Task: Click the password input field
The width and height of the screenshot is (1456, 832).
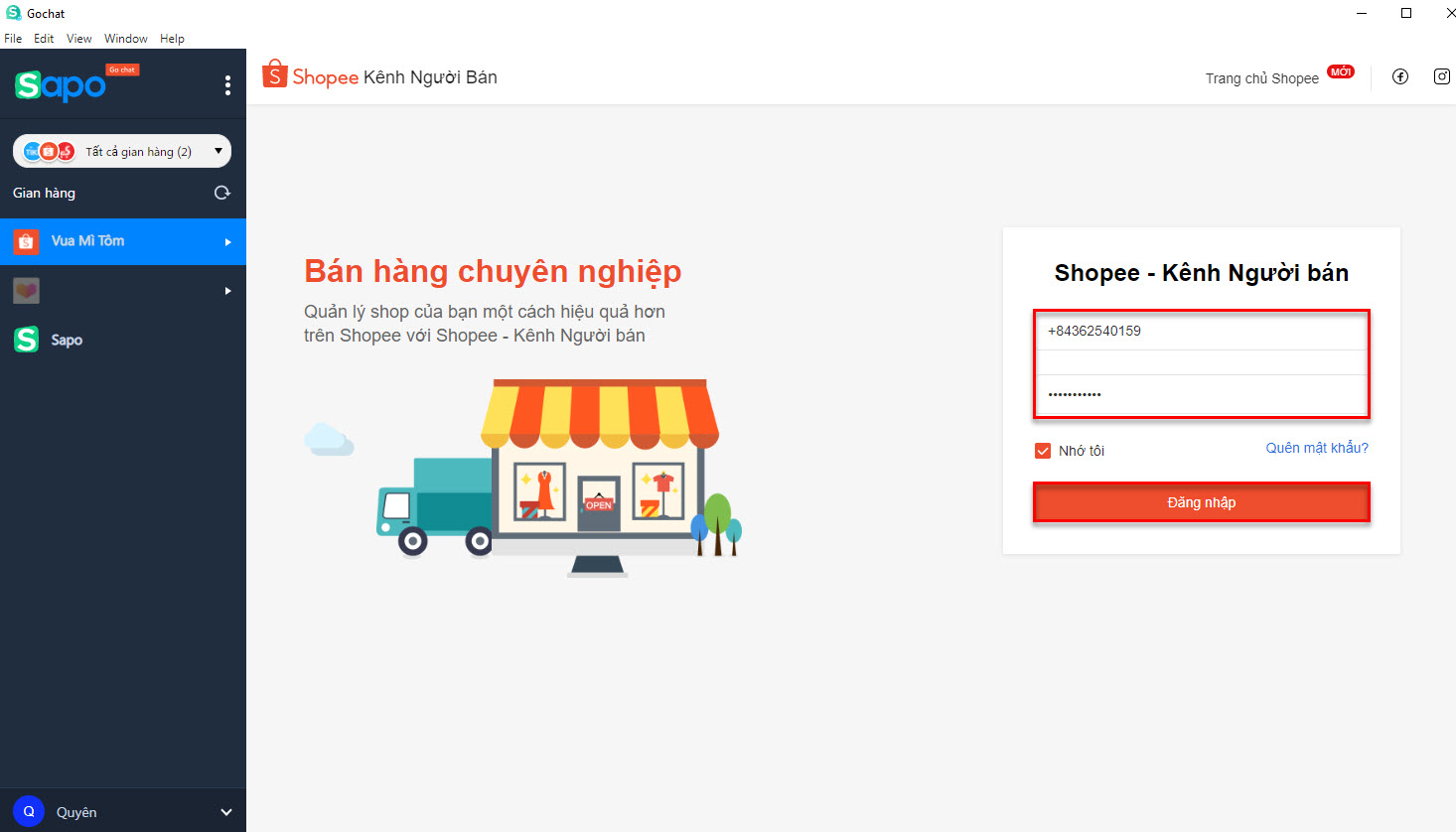Action: 1202,394
